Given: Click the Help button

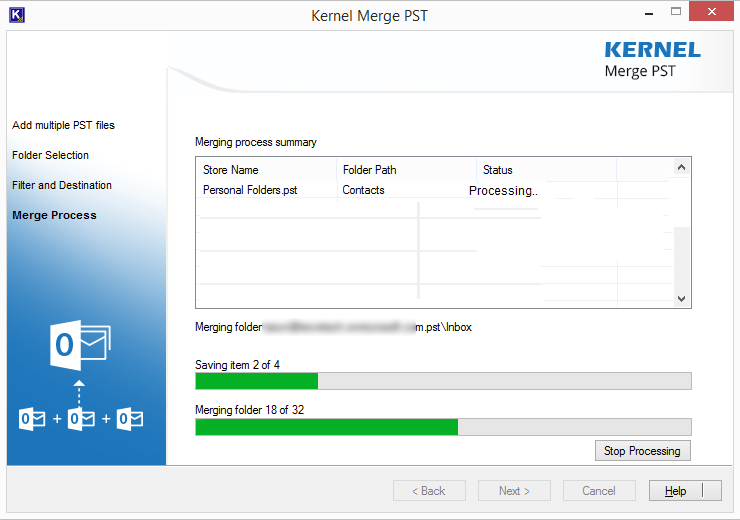Looking at the screenshot, I should tap(685, 491).
